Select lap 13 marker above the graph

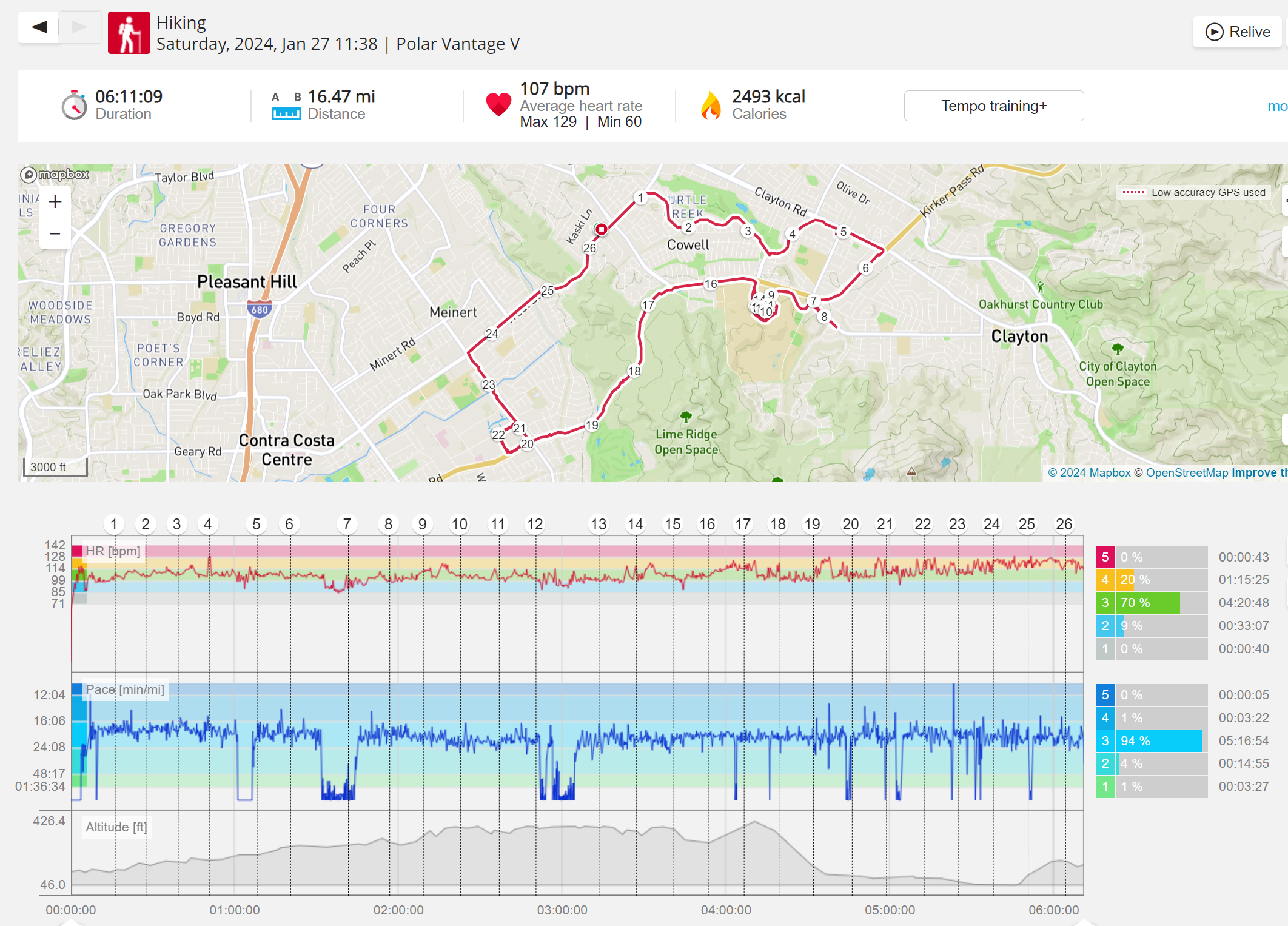click(599, 524)
